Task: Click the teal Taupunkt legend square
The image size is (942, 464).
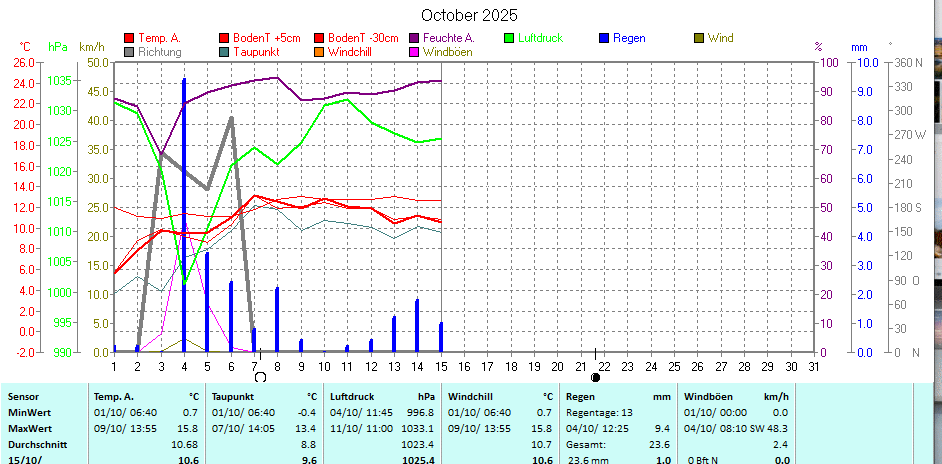Action: (x=224, y=51)
